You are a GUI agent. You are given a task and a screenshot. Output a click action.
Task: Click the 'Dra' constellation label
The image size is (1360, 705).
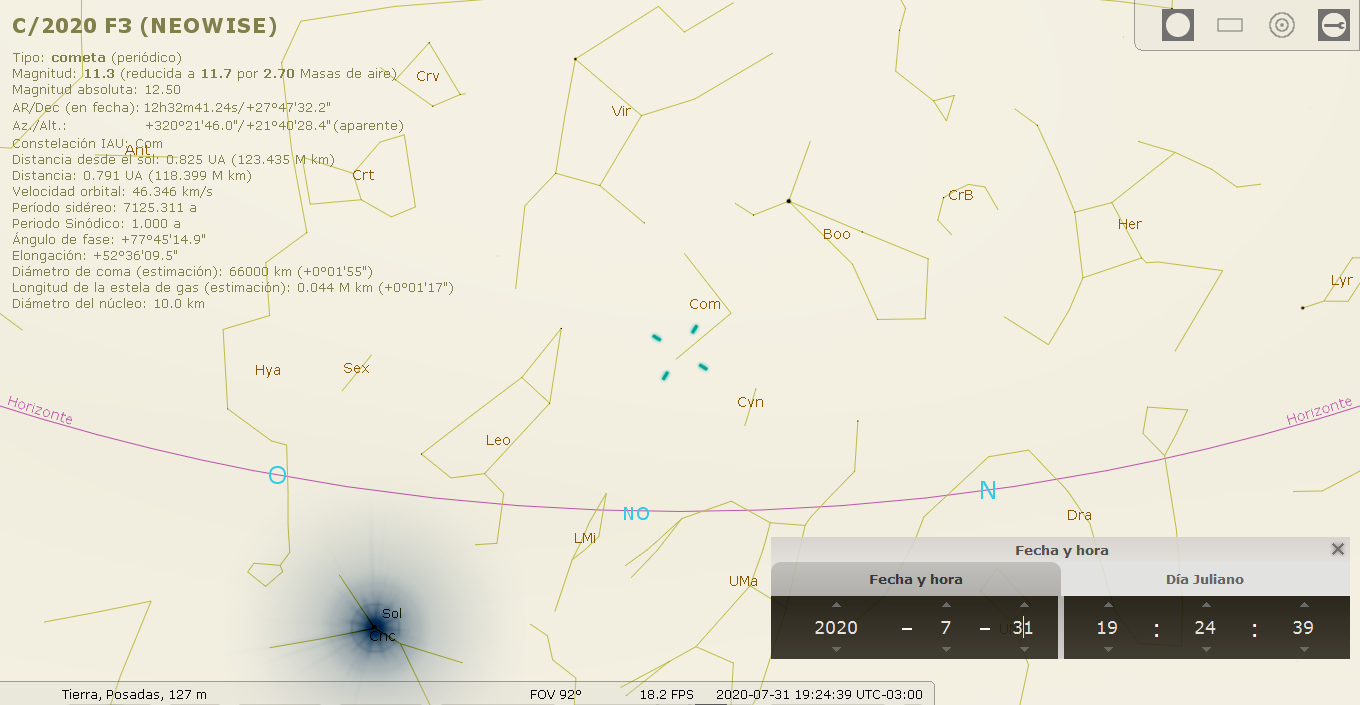1079,516
